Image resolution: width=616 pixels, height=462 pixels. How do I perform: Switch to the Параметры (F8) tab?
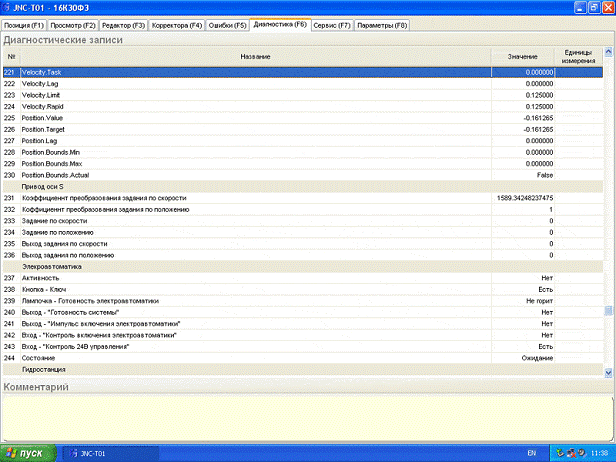pos(382,23)
